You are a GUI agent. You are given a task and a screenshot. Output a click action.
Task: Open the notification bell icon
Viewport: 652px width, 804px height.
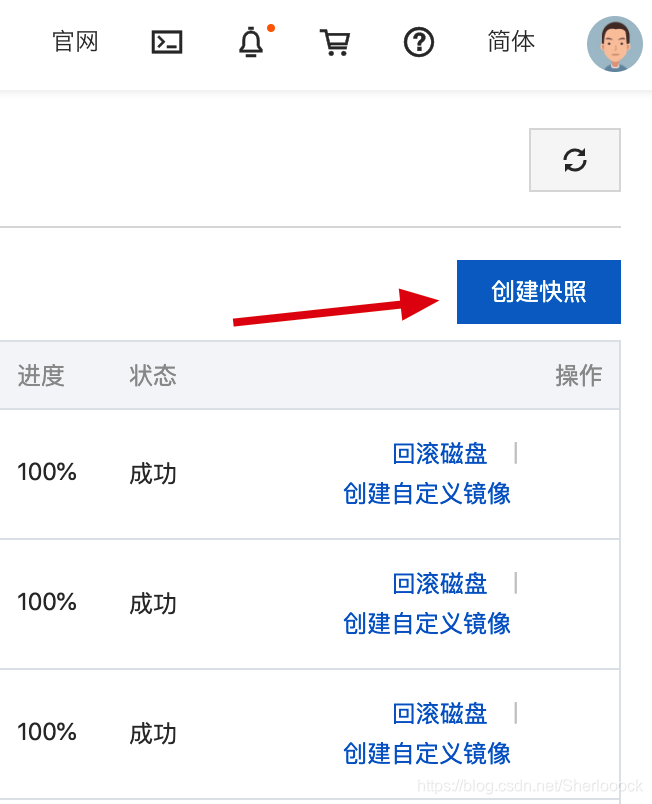pyautogui.click(x=251, y=42)
